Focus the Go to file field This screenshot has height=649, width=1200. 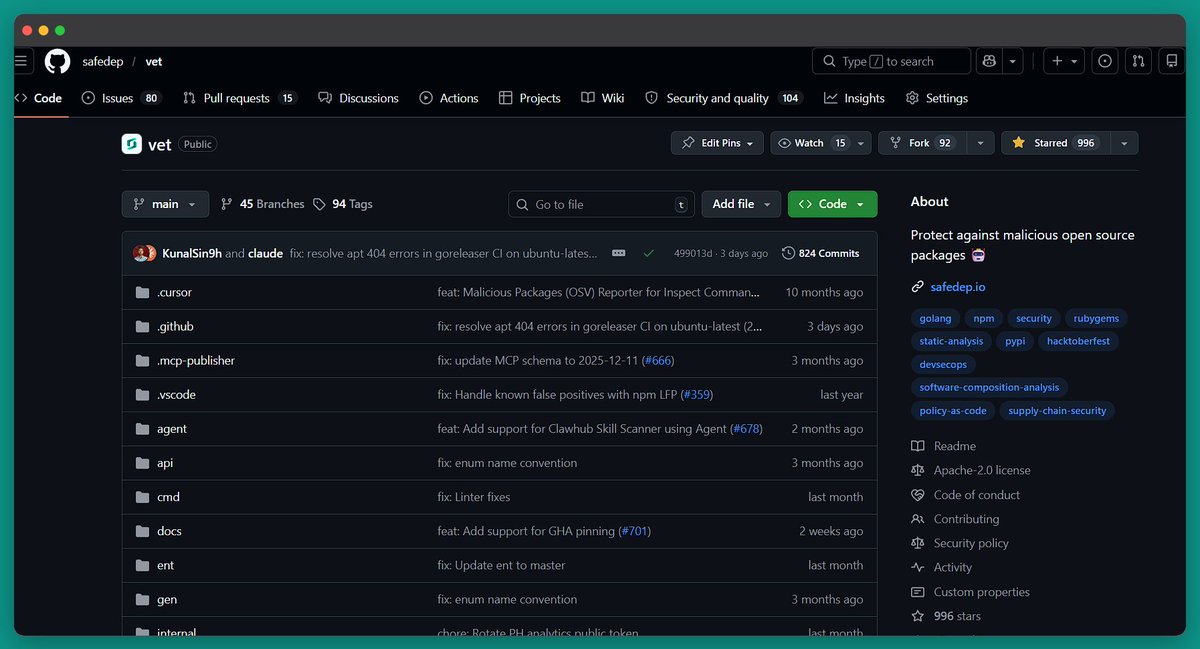pyautogui.click(x=601, y=204)
